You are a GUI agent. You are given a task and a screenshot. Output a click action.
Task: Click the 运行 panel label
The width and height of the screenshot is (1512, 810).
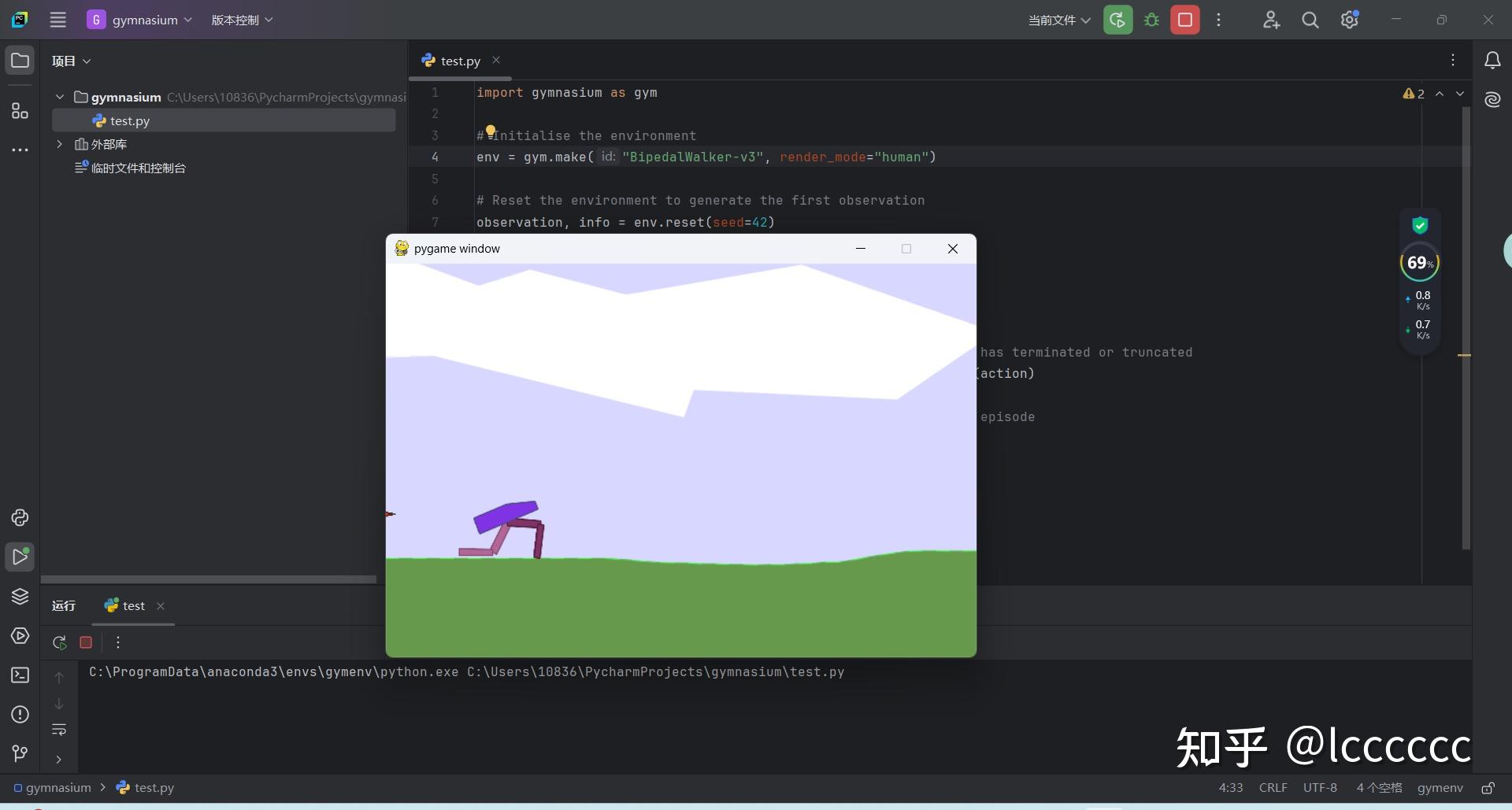click(64, 605)
